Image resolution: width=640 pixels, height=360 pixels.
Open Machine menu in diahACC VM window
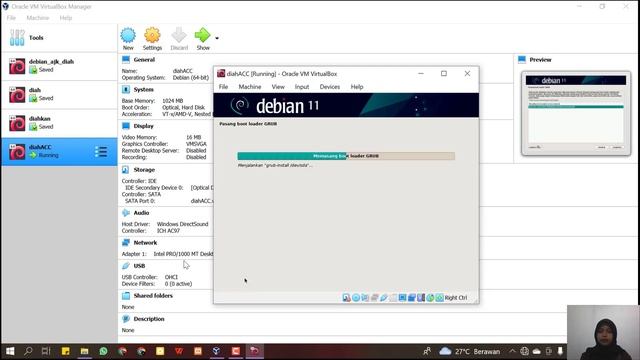pos(250,87)
